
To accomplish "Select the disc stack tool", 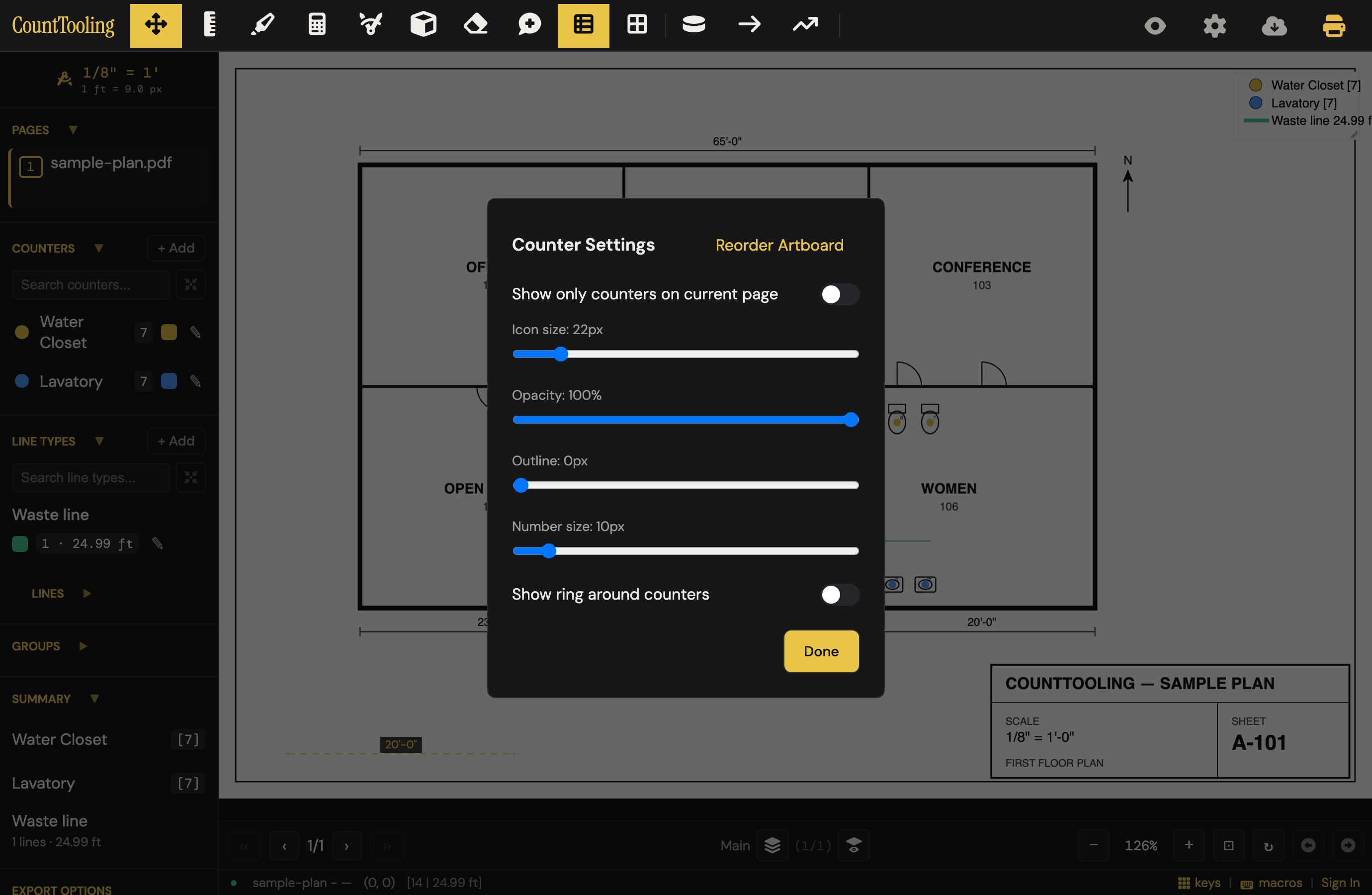I will pos(693,25).
